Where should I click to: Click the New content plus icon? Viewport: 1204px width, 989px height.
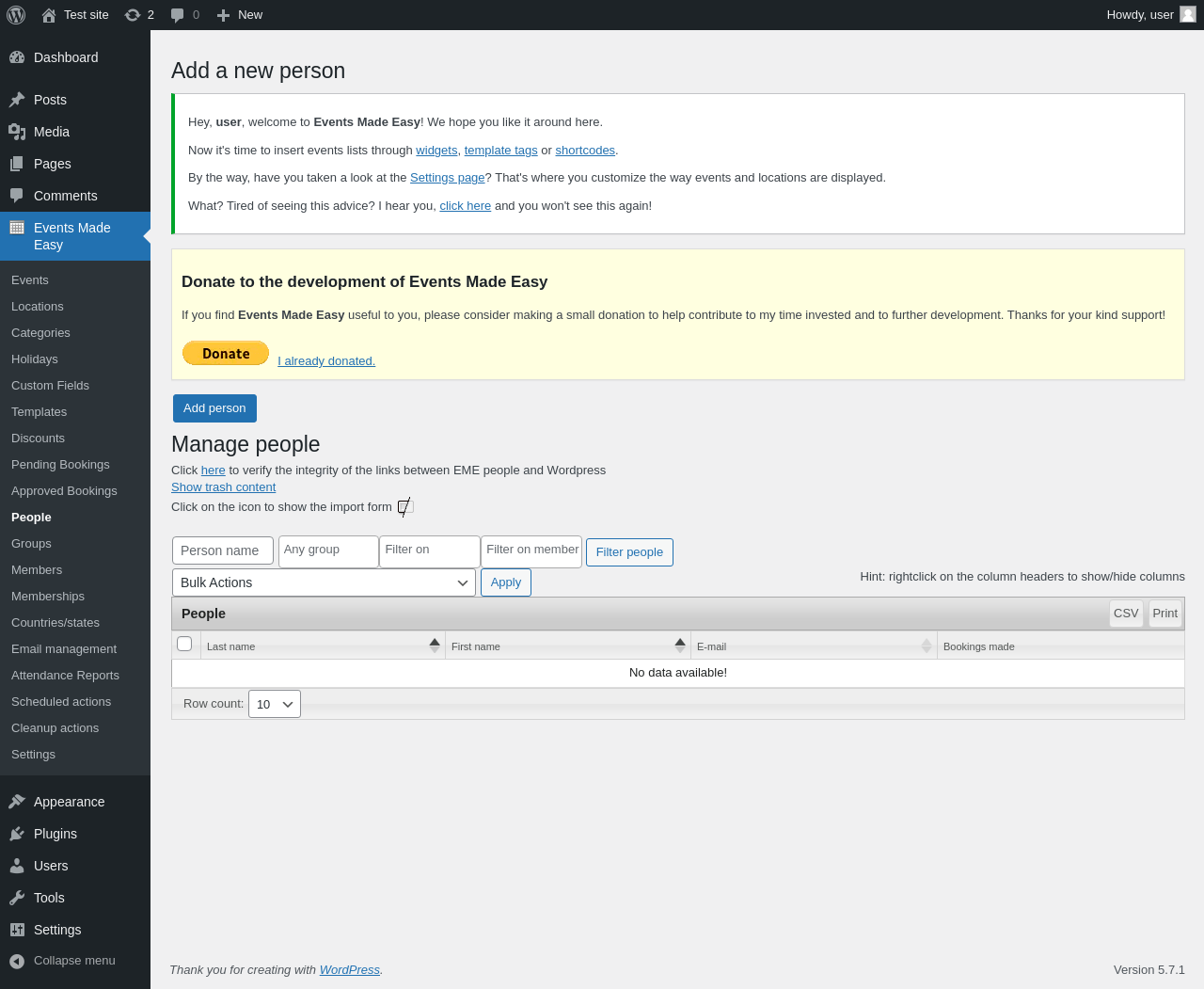click(x=223, y=15)
